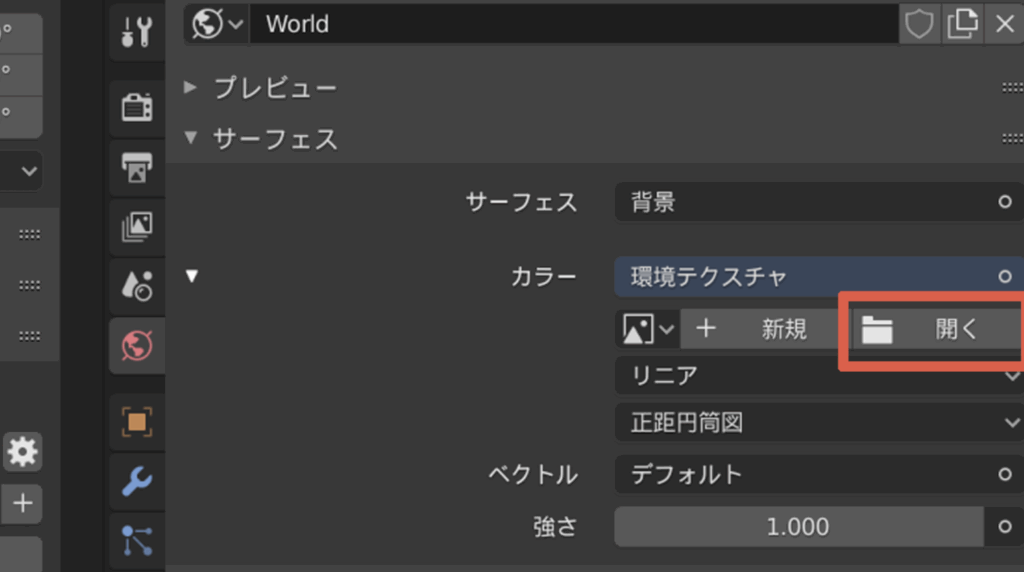Toggle the fake user shield for World
Viewport: 1024px width, 572px height.
919,24
